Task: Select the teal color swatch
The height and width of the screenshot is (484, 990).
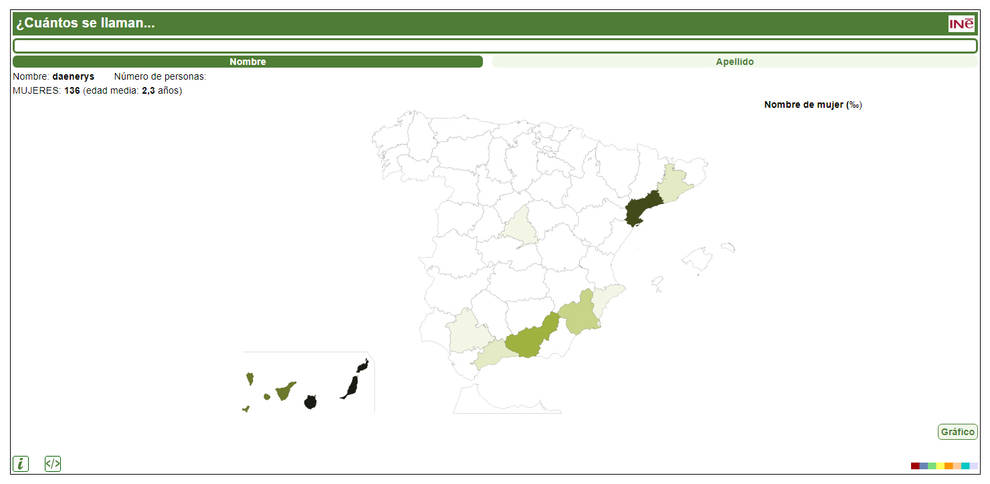Action: click(965, 466)
